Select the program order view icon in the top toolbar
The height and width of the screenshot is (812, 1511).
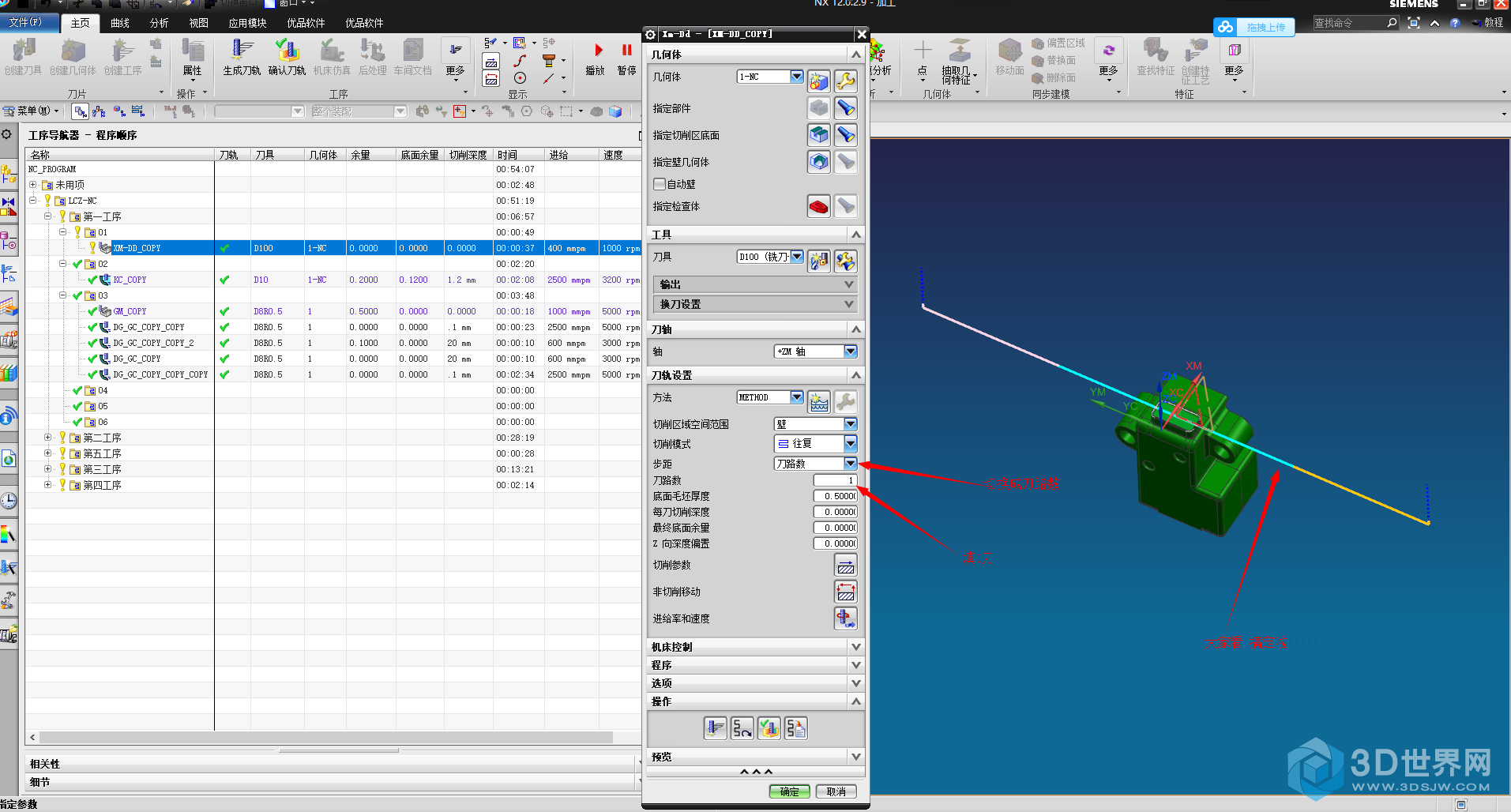(80, 111)
